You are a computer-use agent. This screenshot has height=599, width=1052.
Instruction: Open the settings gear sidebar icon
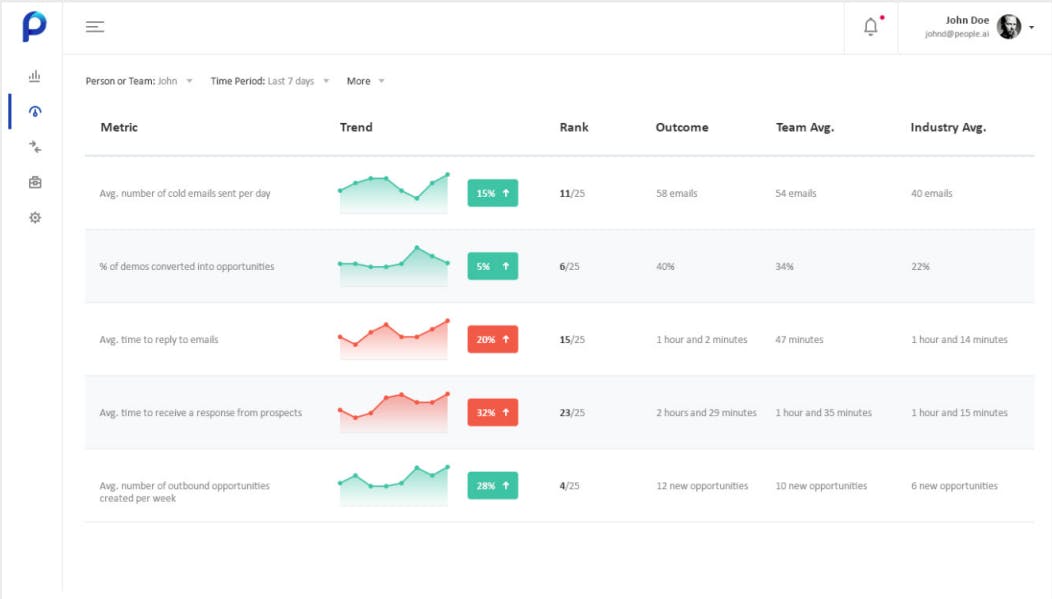[x=35, y=217]
